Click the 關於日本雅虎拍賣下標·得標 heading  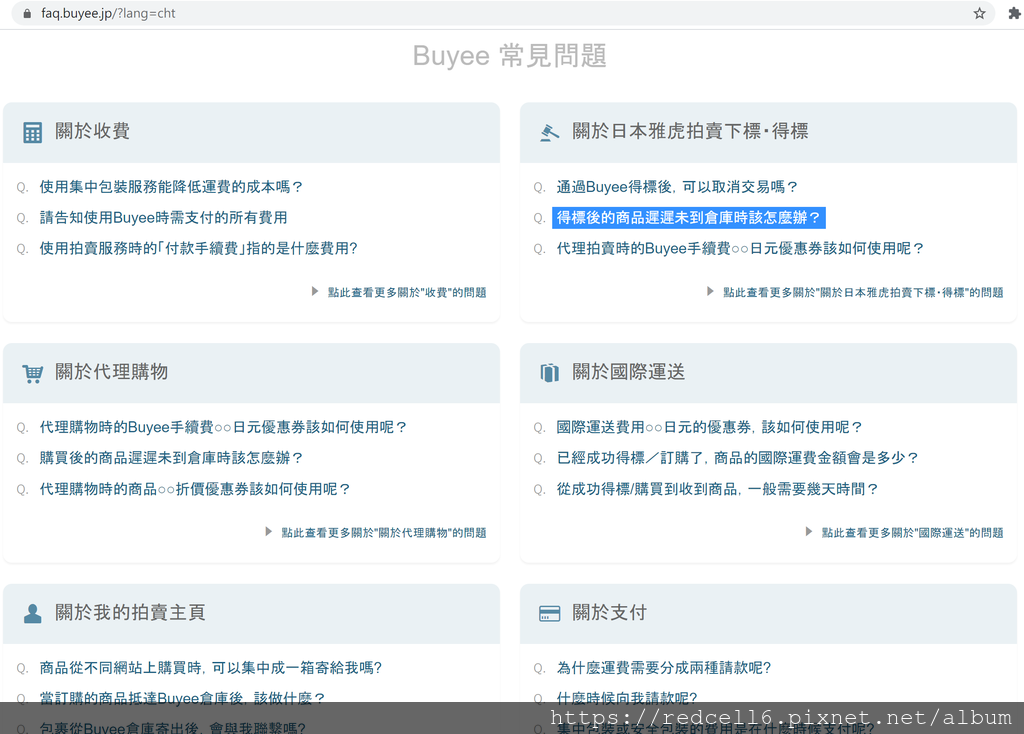[x=690, y=131]
